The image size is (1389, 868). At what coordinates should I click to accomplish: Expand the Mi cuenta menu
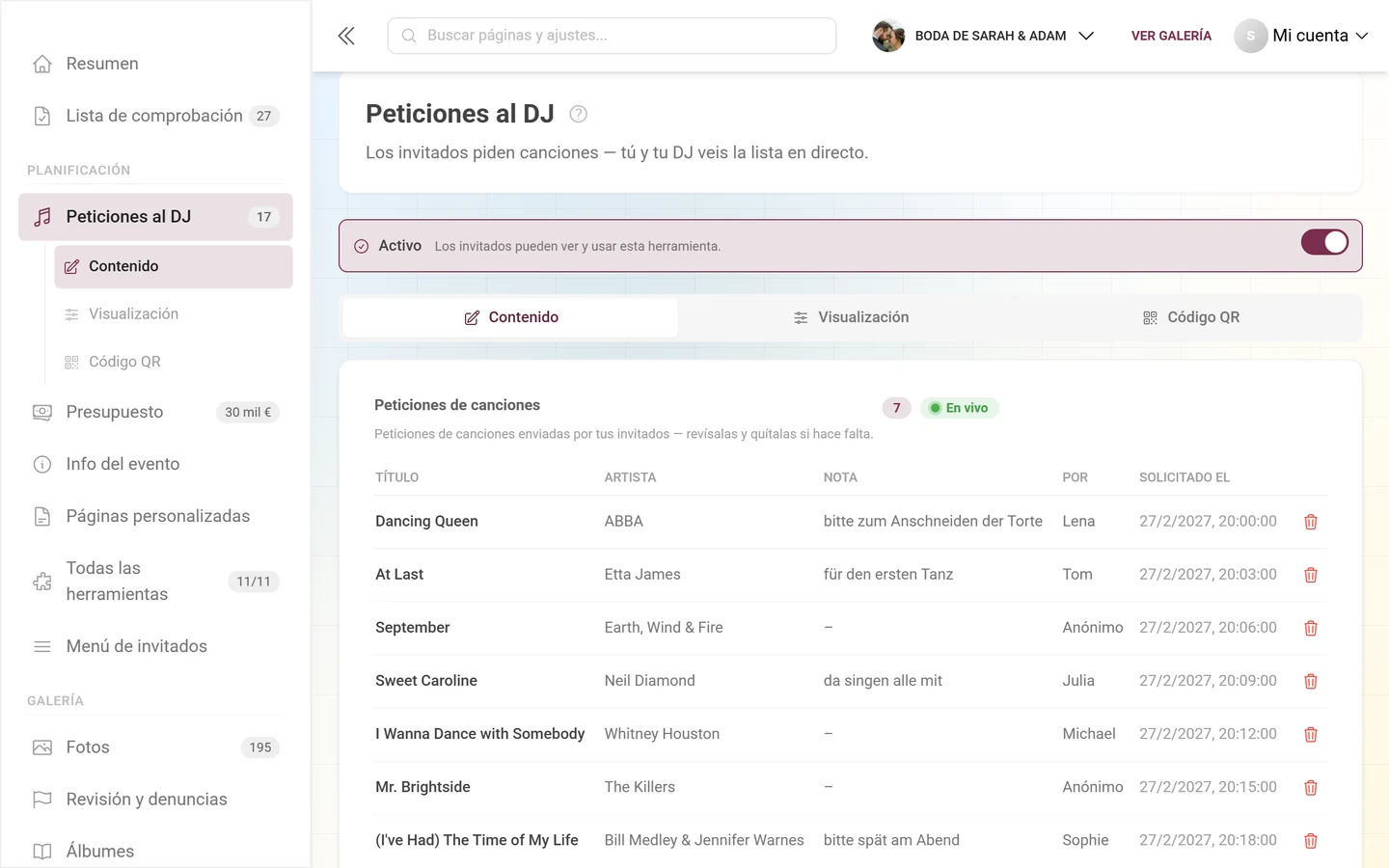[1301, 36]
